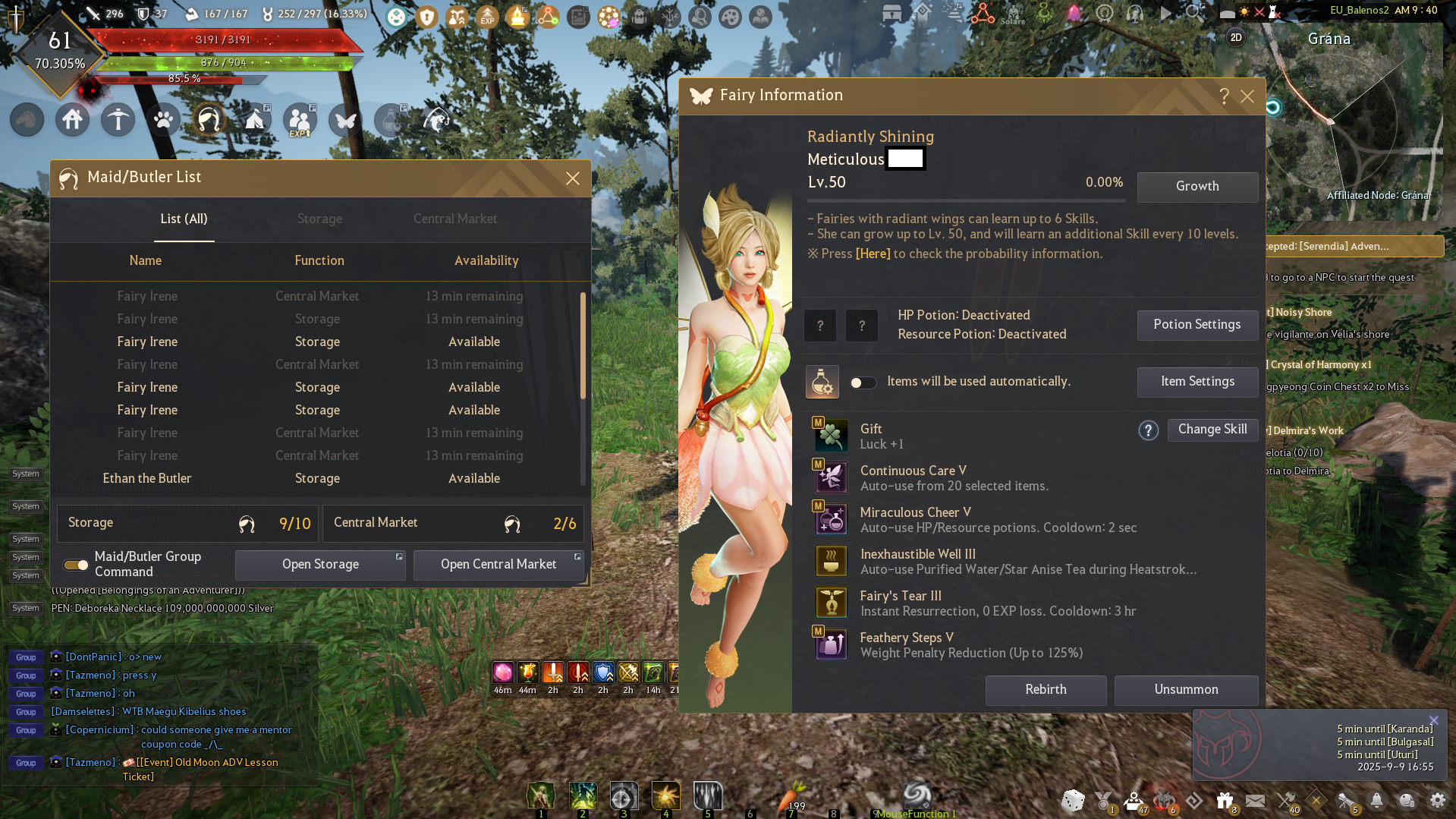Switch minimap to 2D mode
Screen dimensions: 1456x819
[1236, 38]
